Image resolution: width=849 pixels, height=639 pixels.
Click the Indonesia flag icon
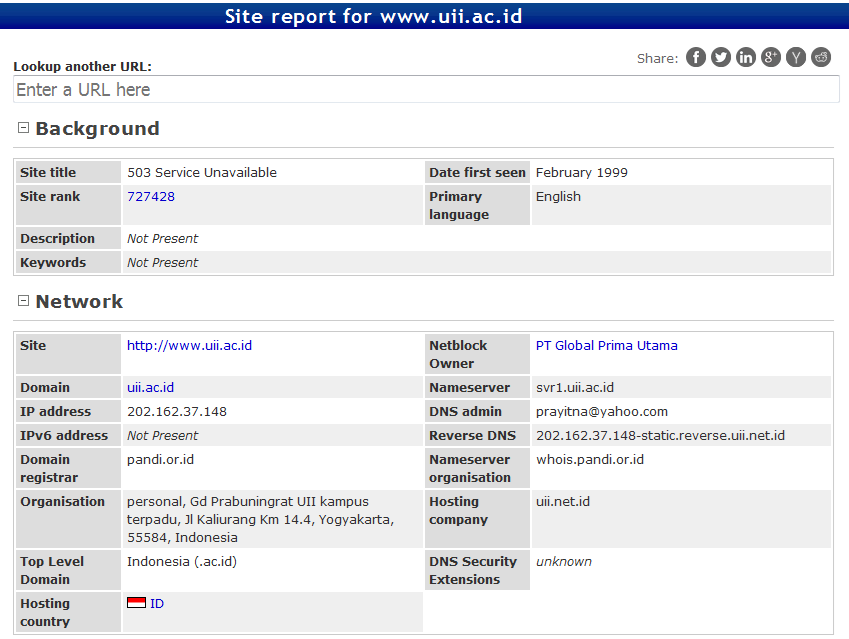pyautogui.click(x=136, y=603)
